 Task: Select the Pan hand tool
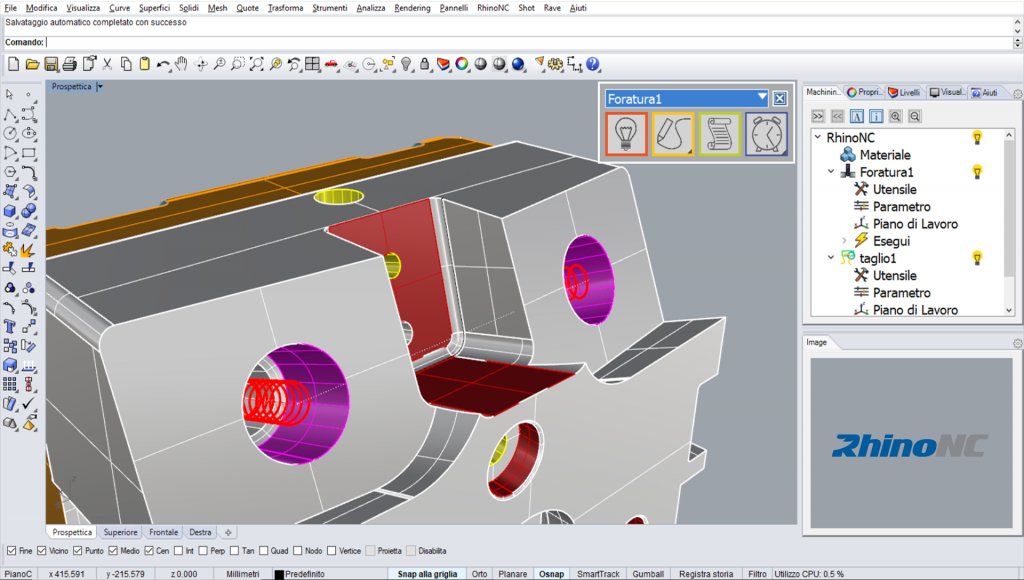(182, 64)
